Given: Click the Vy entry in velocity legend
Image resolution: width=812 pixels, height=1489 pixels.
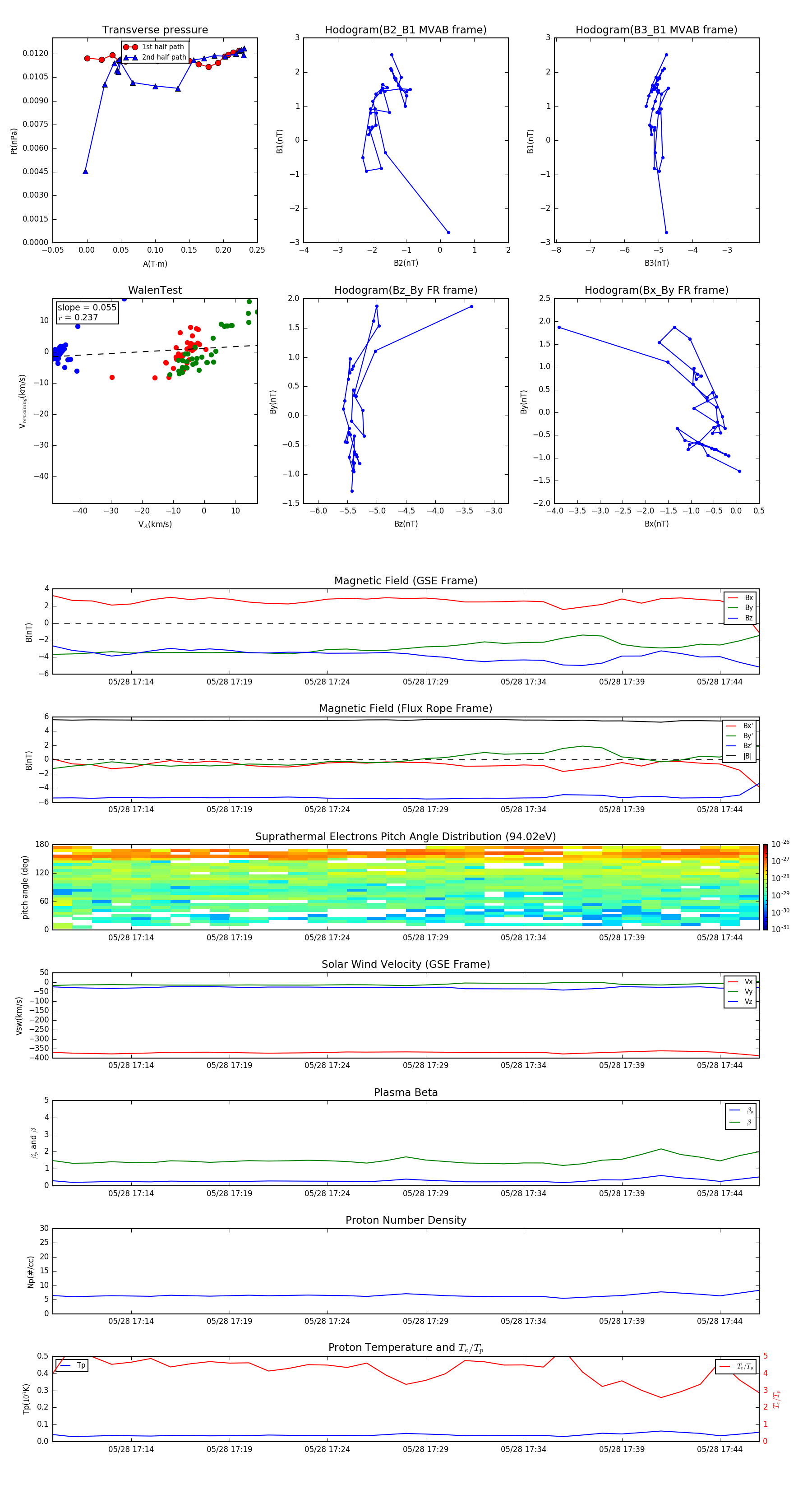Looking at the screenshot, I should pos(740,991).
